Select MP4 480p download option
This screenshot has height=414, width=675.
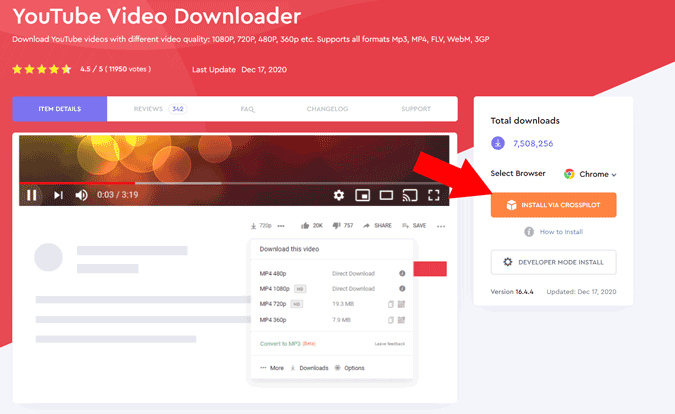273,273
